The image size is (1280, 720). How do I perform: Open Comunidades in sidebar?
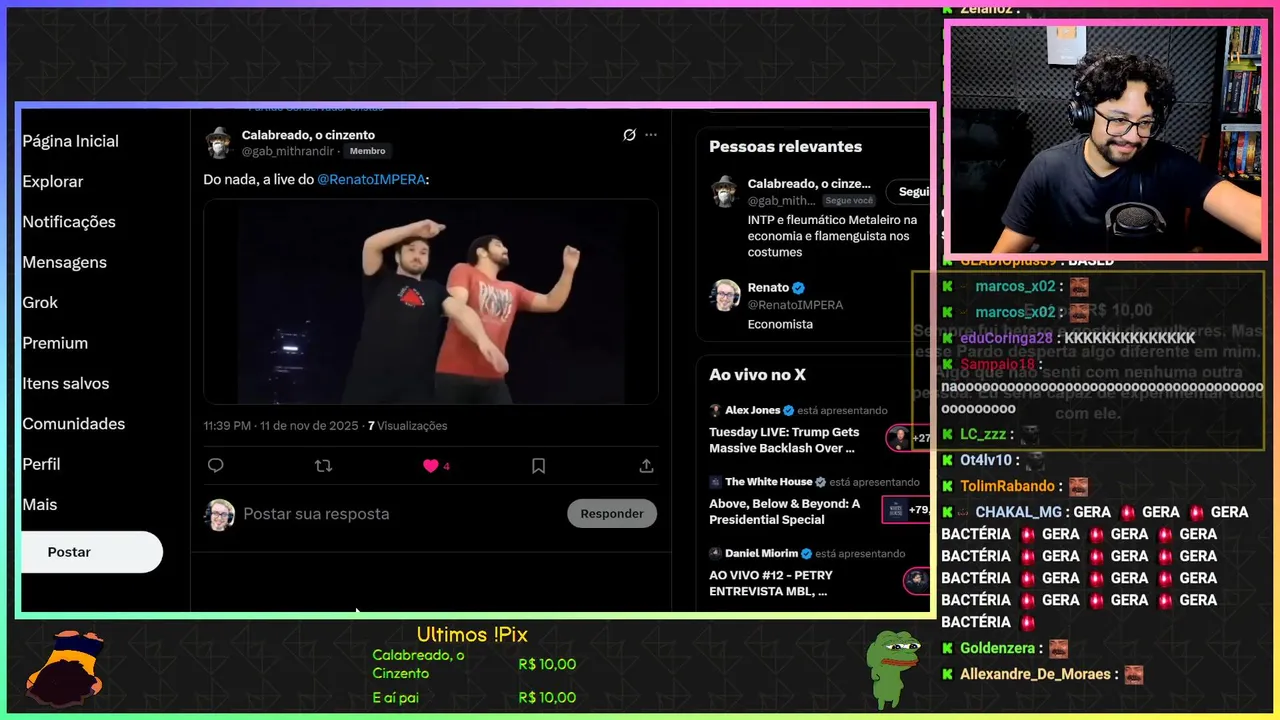[74, 424]
